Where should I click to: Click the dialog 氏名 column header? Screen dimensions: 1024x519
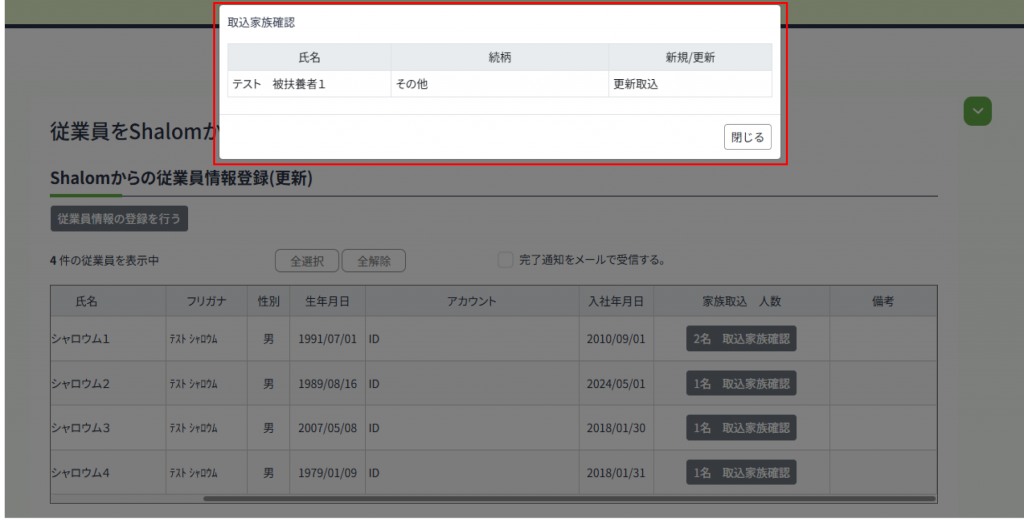pyautogui.click(x=309, y=57)
